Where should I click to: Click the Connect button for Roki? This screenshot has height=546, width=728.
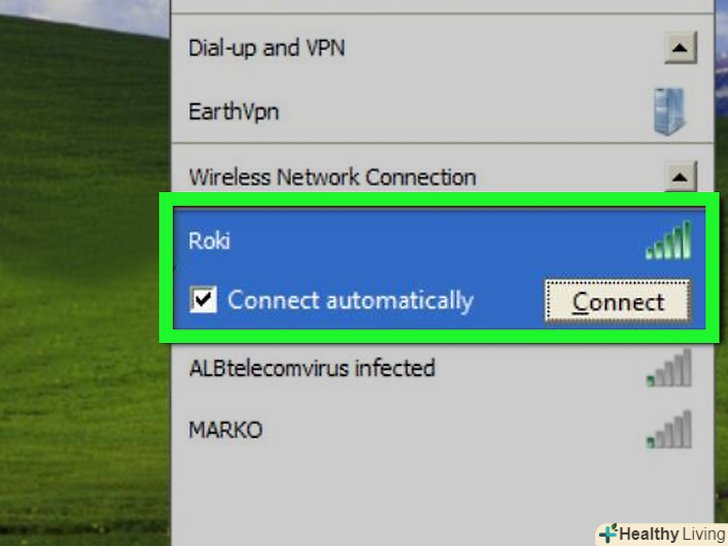[x=618, y=302]
